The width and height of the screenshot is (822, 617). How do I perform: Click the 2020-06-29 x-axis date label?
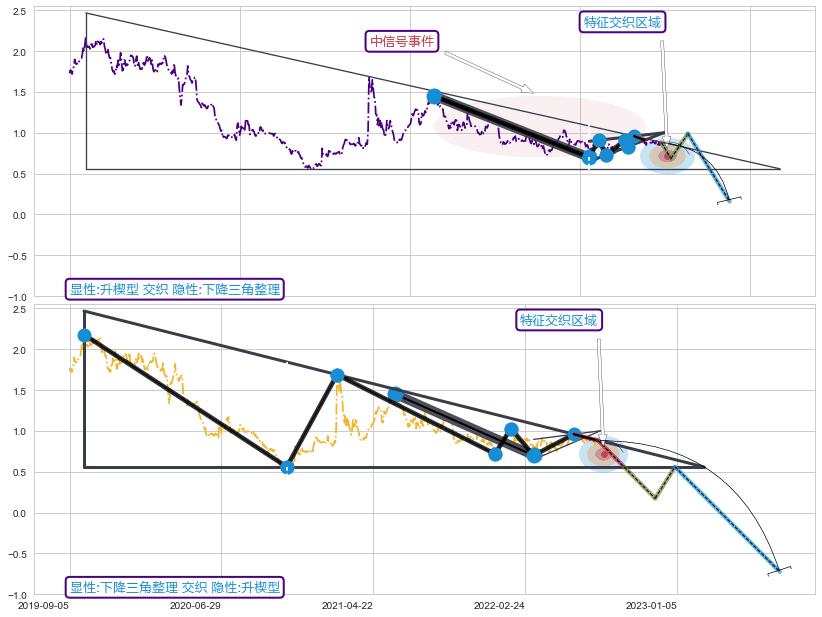[x=195, y=605]
